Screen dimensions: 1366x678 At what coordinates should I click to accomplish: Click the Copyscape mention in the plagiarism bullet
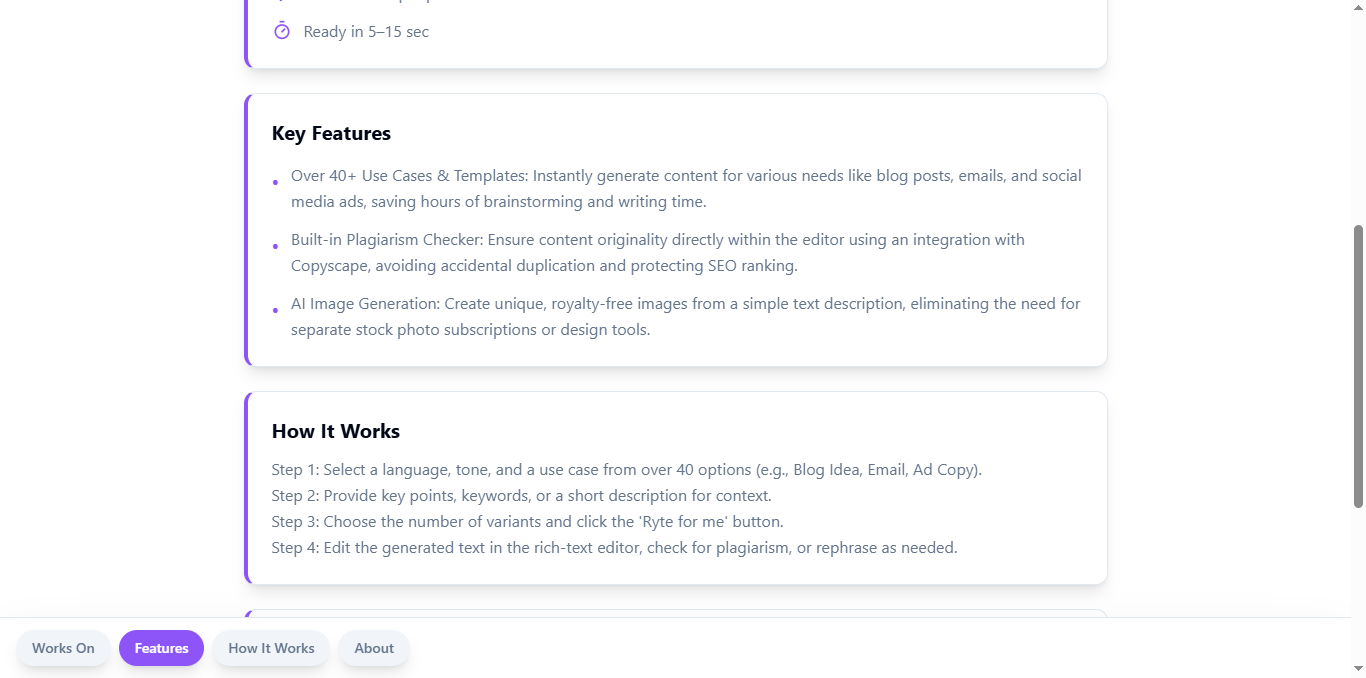coord(330,265)
